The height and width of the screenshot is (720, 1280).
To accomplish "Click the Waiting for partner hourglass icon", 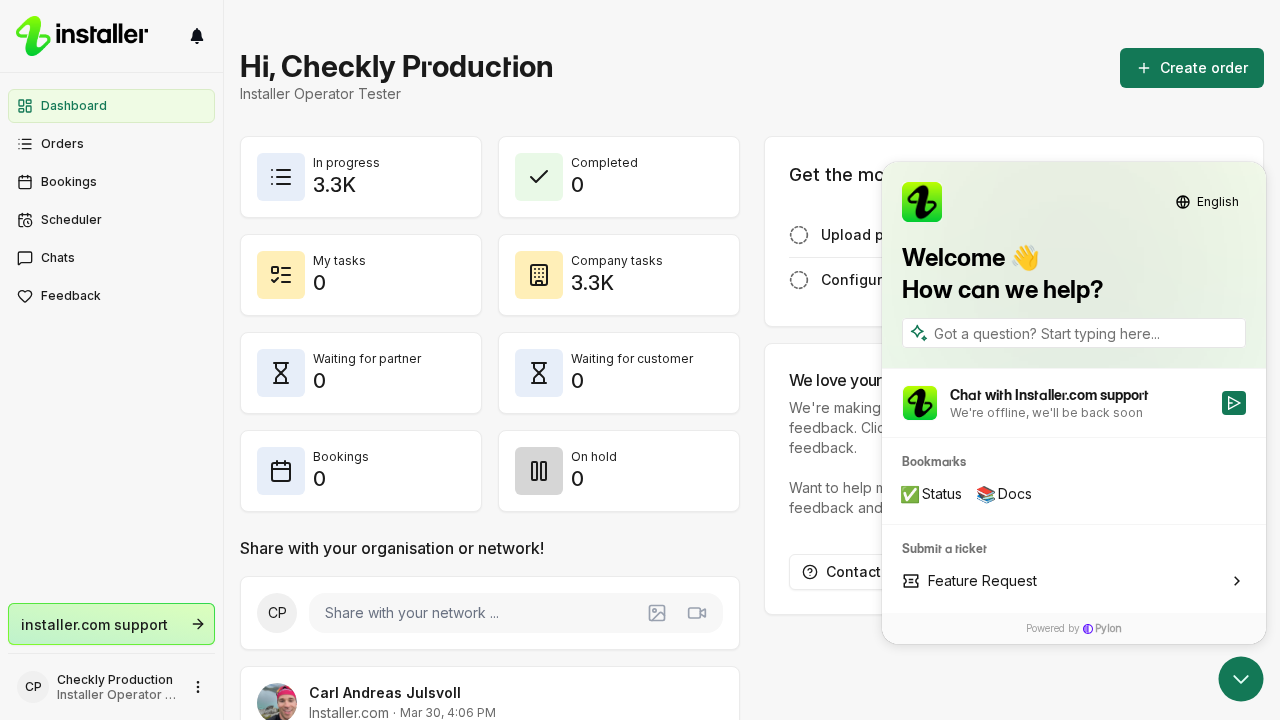I will point(281,373).
